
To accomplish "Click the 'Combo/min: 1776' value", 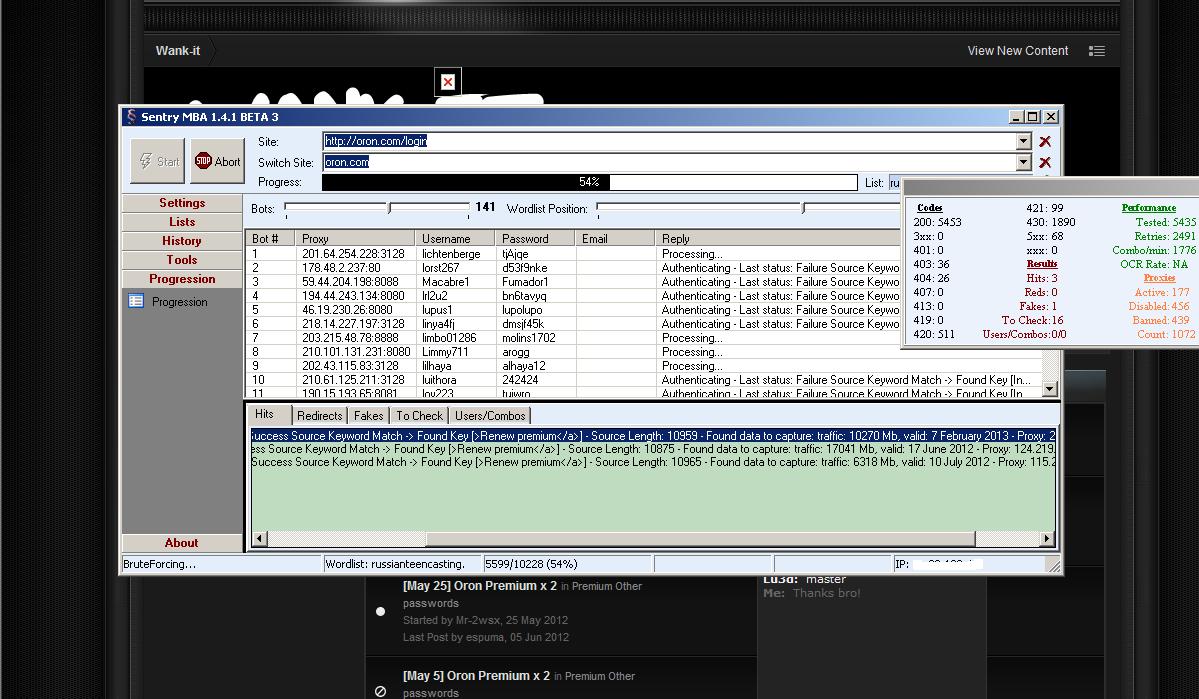I will click(1154, 250).
